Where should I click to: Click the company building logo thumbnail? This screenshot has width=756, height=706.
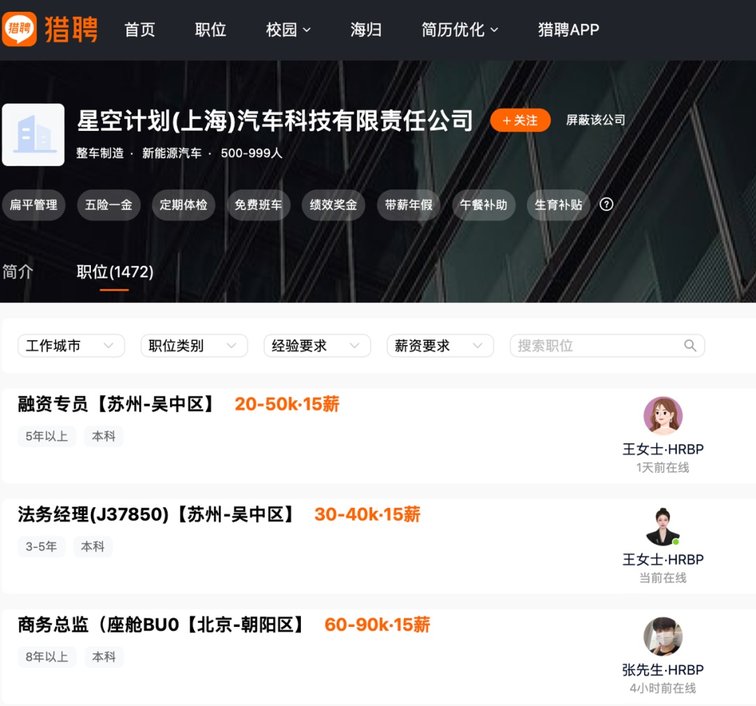pyautogui.click(x=33, y=135)
